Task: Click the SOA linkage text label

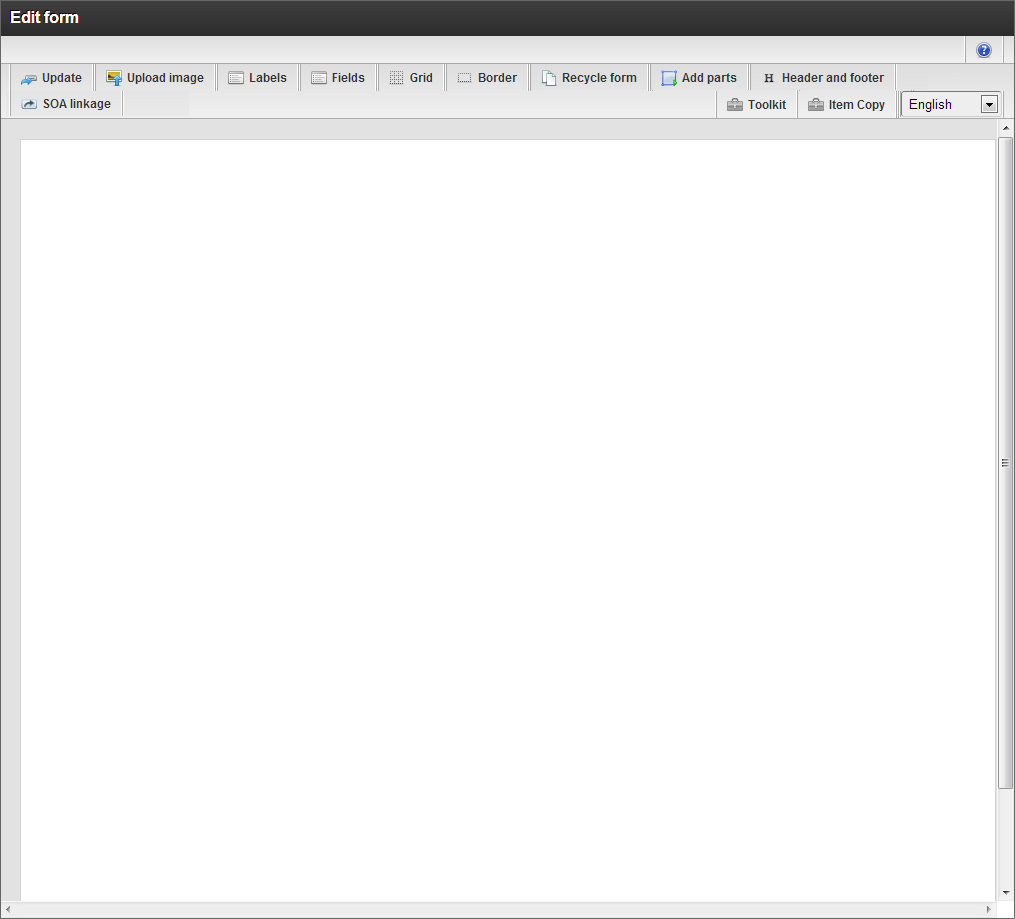Action: (x=76, y=104)
